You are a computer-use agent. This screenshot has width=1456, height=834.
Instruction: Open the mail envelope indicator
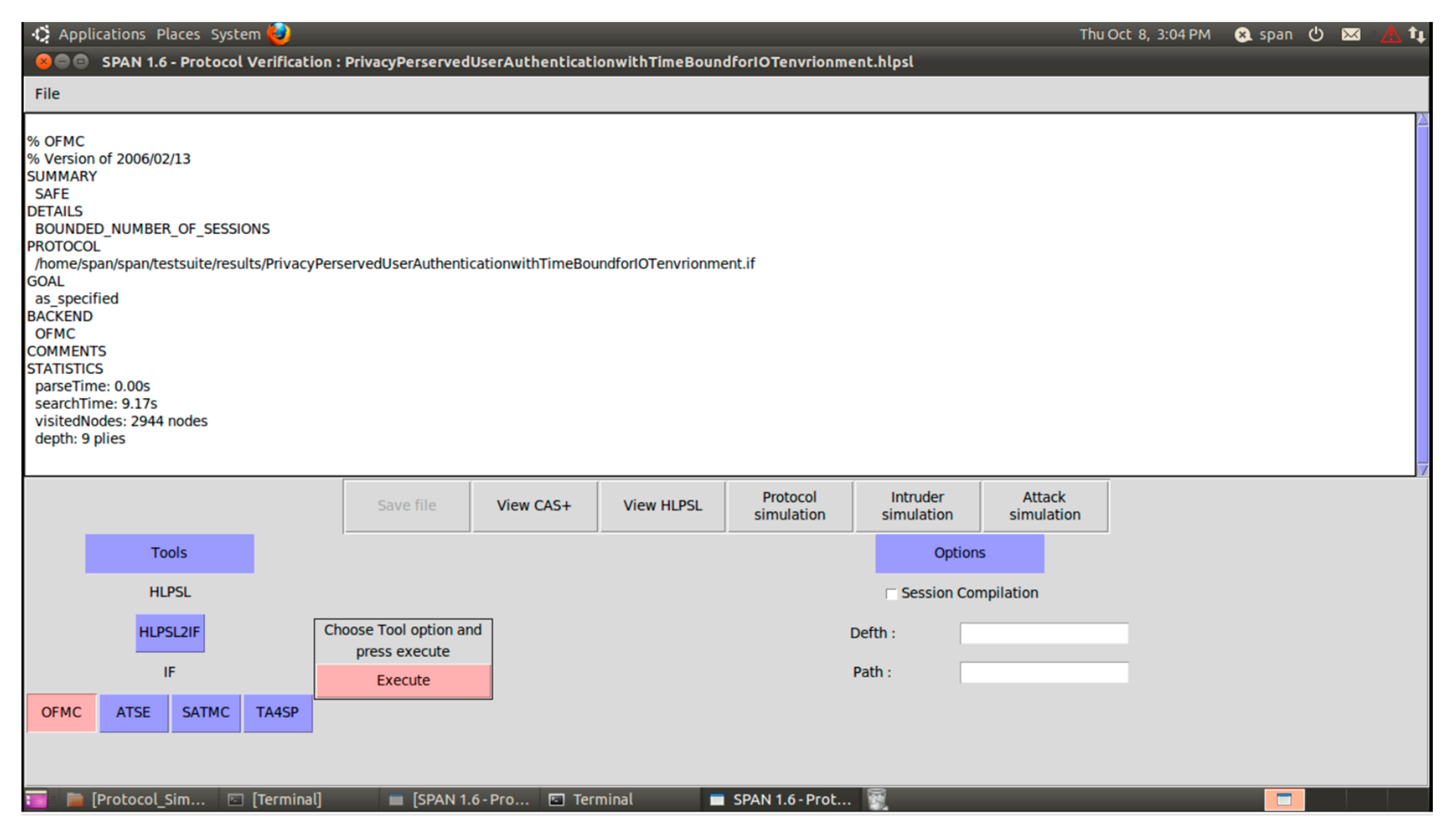coord(1351,35)
